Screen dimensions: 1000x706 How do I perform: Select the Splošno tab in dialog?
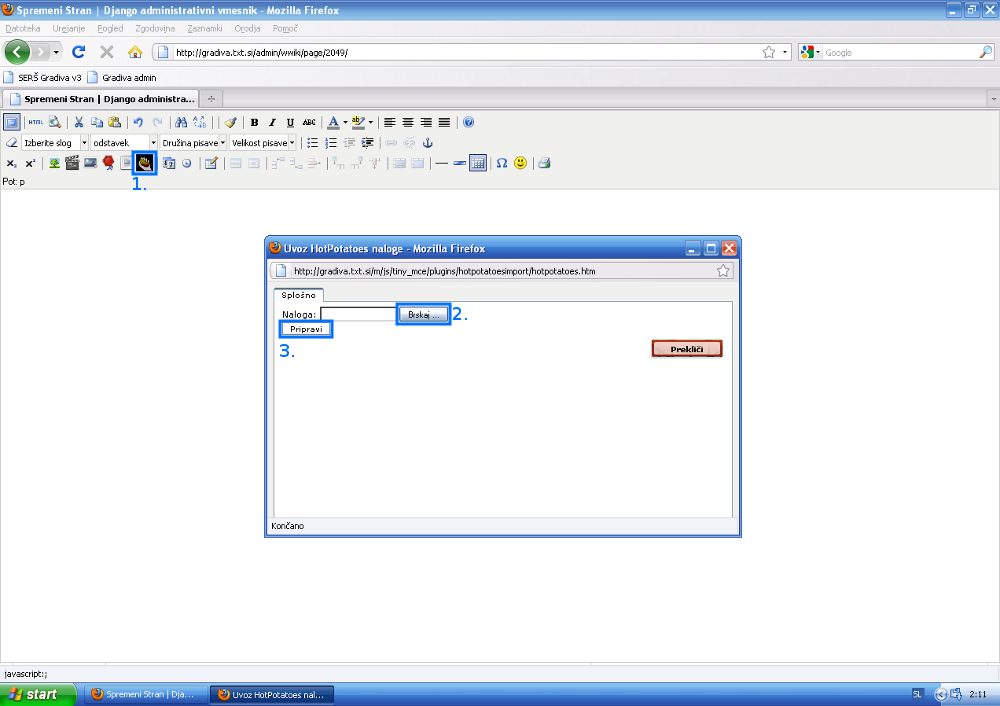[x=298, y=295]
